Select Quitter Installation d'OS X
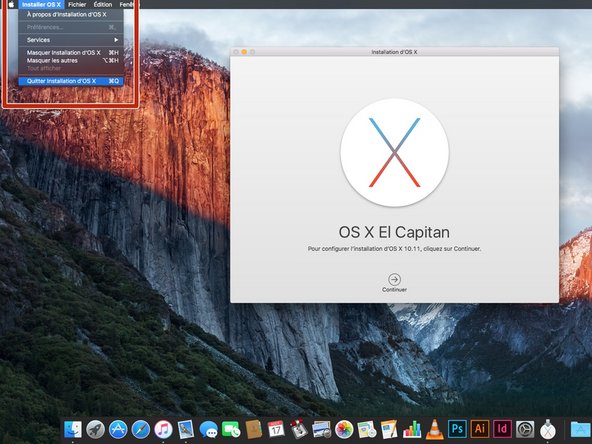This screenshot has width=592, height=444. [71, 81]
